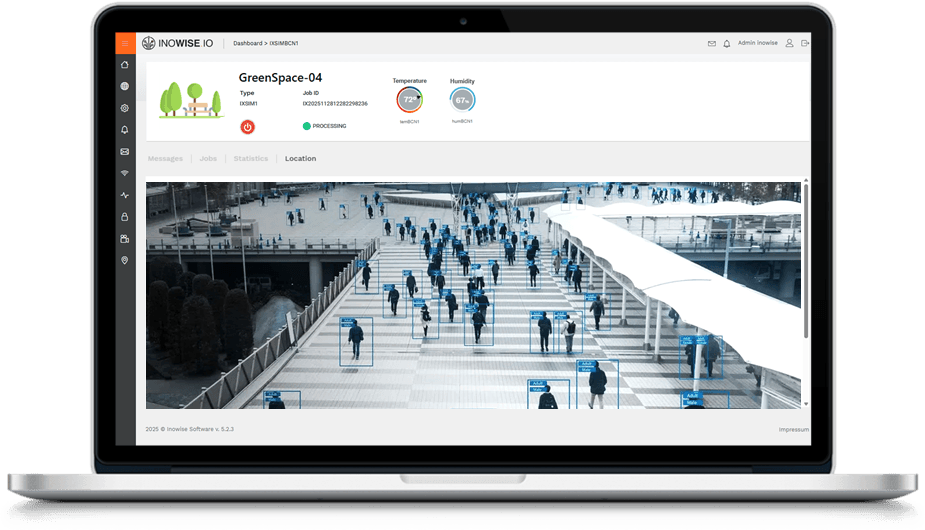Screen dimensions: 925x530
Task: Open sidebar notifications bell
Action: pos(125,130)
